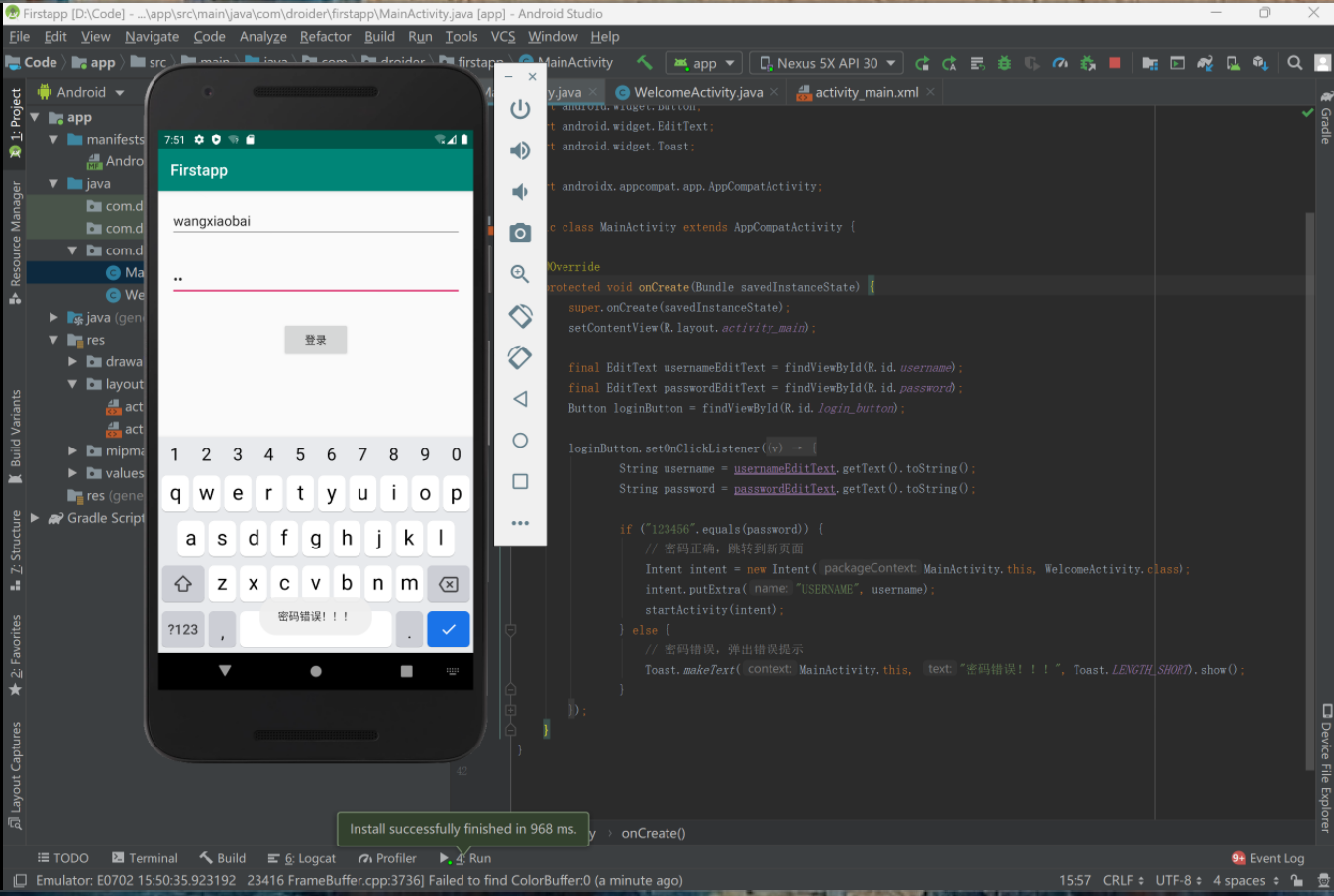The height and width of the screenshot is (896, 1334).
Task: Click the Apply Code Changes icon
Action: tap(977, 63)
